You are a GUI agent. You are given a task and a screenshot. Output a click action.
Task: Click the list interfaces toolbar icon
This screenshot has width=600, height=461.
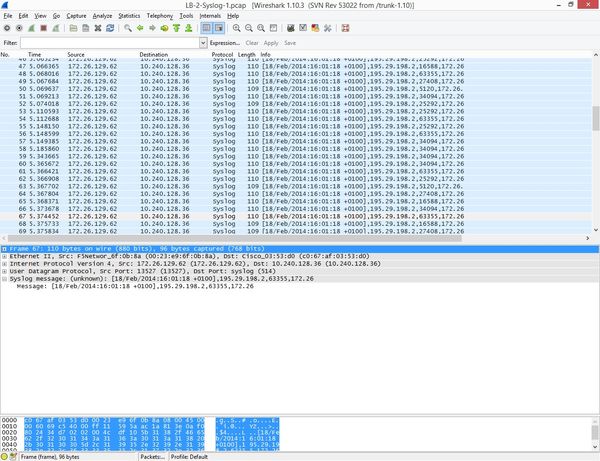(x=7, y=29)
